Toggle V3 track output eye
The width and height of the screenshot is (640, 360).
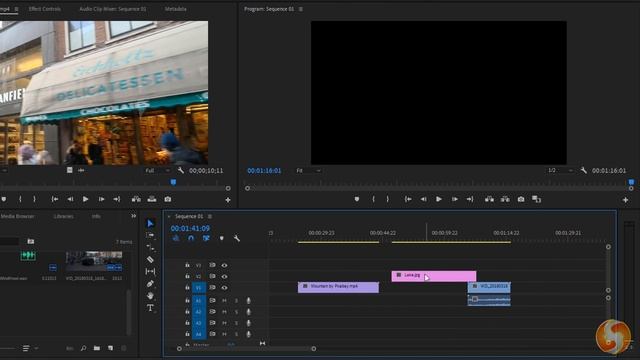point(224,265)
